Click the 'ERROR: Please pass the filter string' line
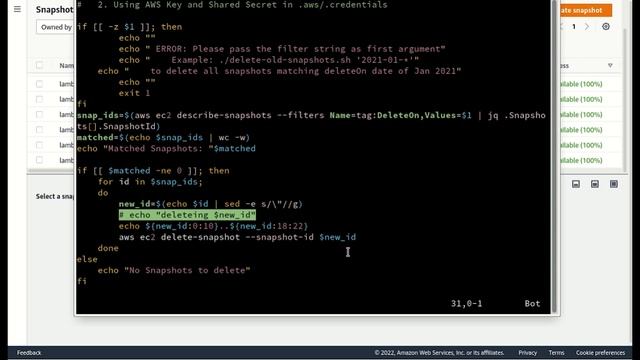The height and width of the screenshot is (360, 640). [x=282, y=49]
